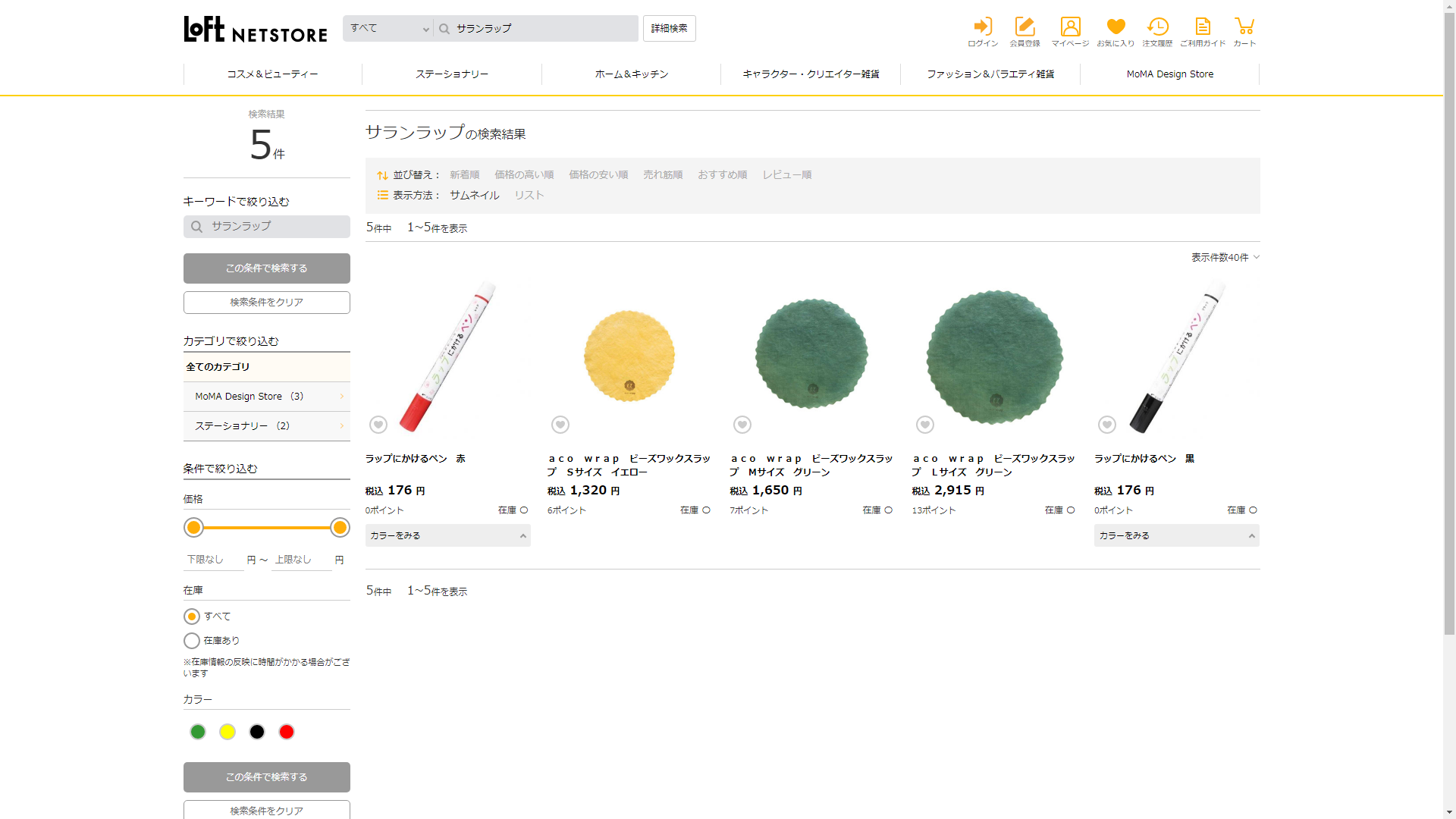Open ステーショナリー navigation menu
The image size is (1456, 819).
(x=452, y=74)
